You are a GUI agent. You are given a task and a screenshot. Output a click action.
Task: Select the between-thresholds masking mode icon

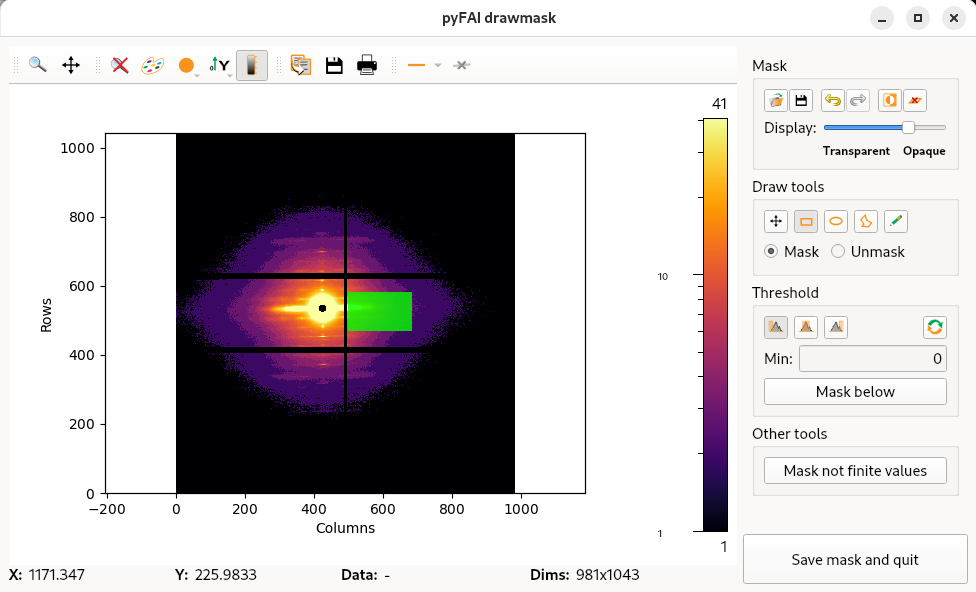coord(806,327)
